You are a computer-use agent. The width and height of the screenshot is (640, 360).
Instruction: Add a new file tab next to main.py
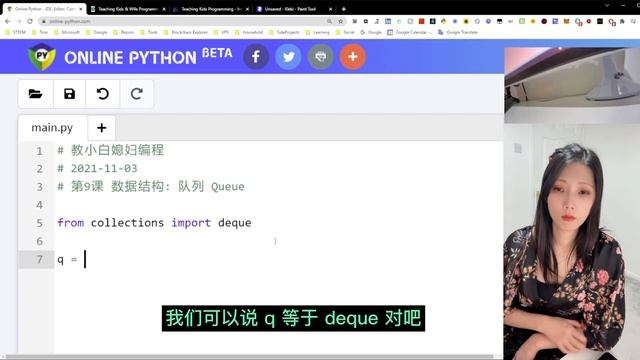[x=102, y=128]
